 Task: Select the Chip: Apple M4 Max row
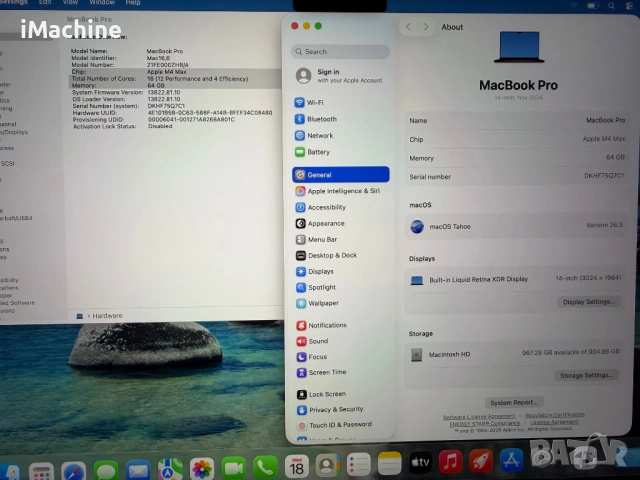pos(176,72)
